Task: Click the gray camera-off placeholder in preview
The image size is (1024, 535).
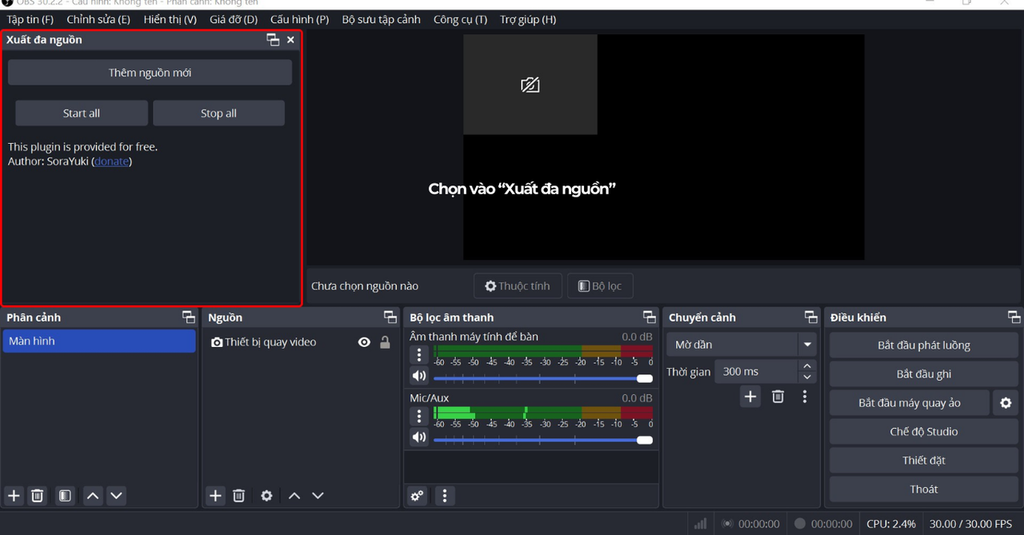Action: (x=530, y=85)
